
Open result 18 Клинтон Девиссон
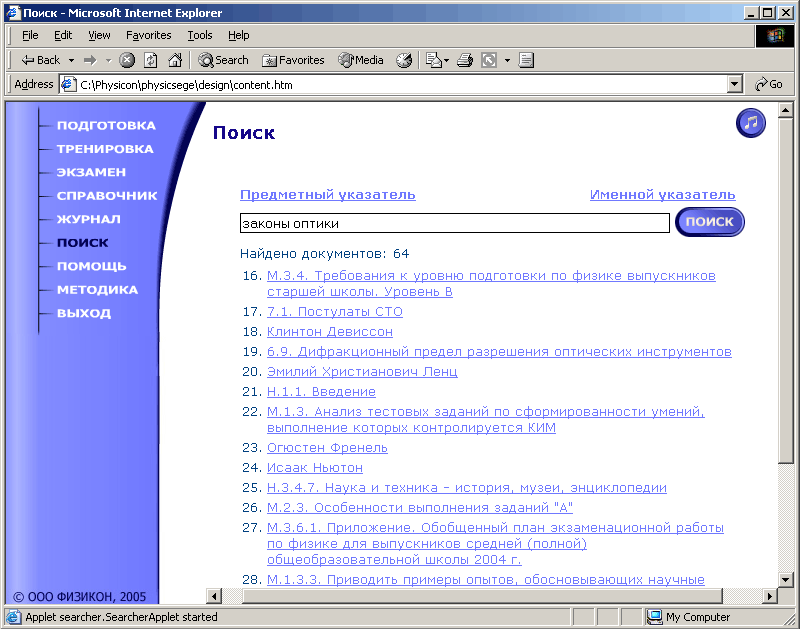(330, 332)
